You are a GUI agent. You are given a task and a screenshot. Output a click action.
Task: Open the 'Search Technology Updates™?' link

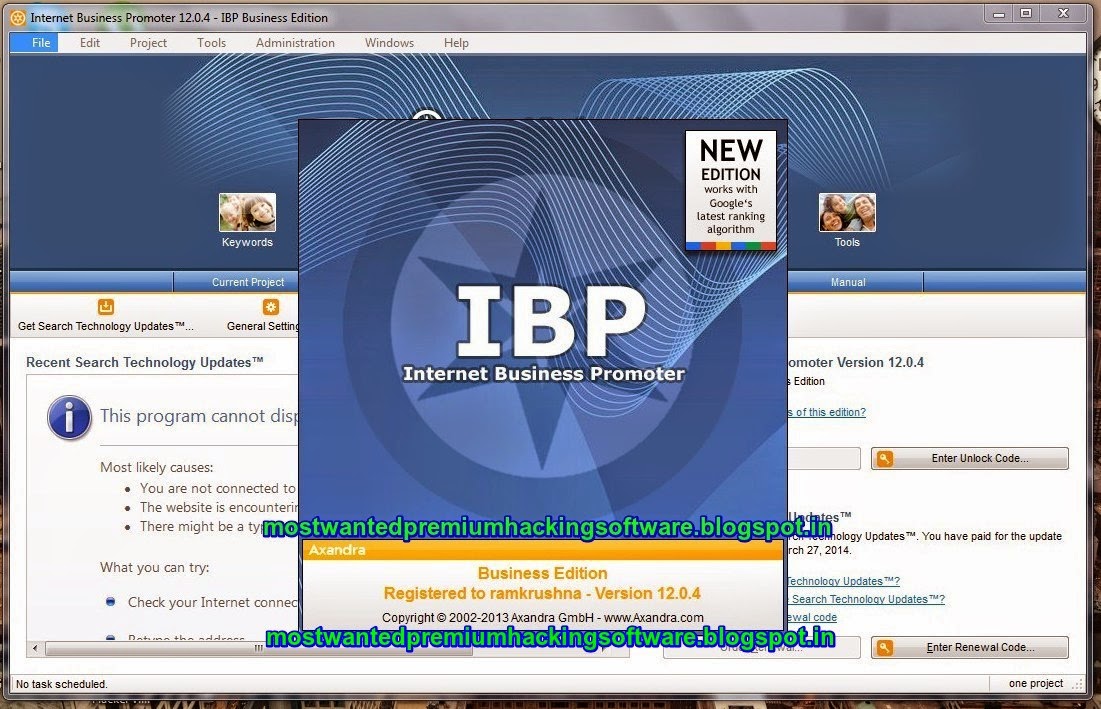(866, 599)
